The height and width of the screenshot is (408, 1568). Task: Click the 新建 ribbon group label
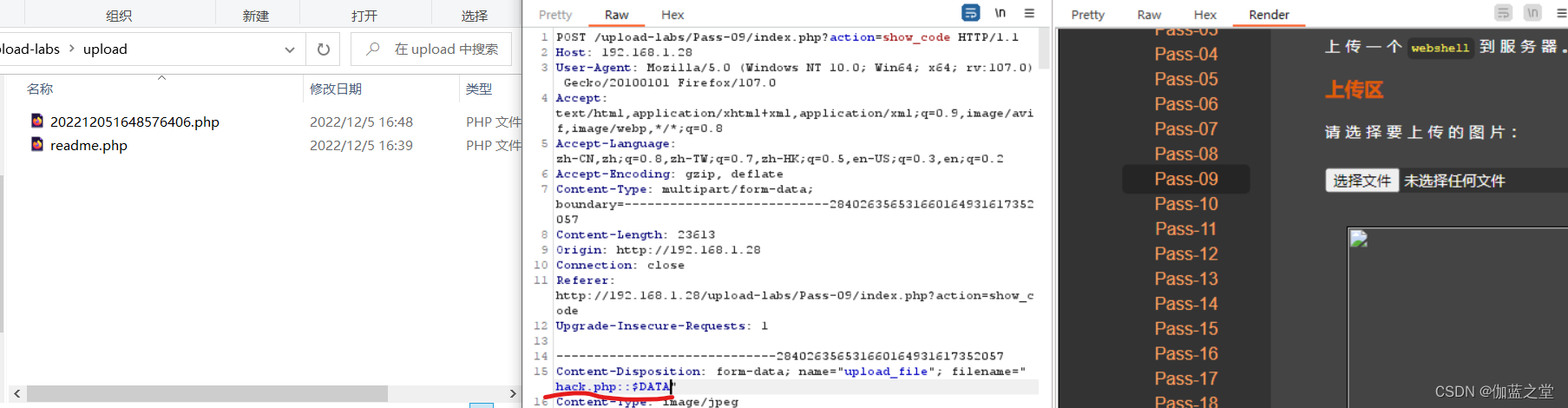tap(256, 16)
